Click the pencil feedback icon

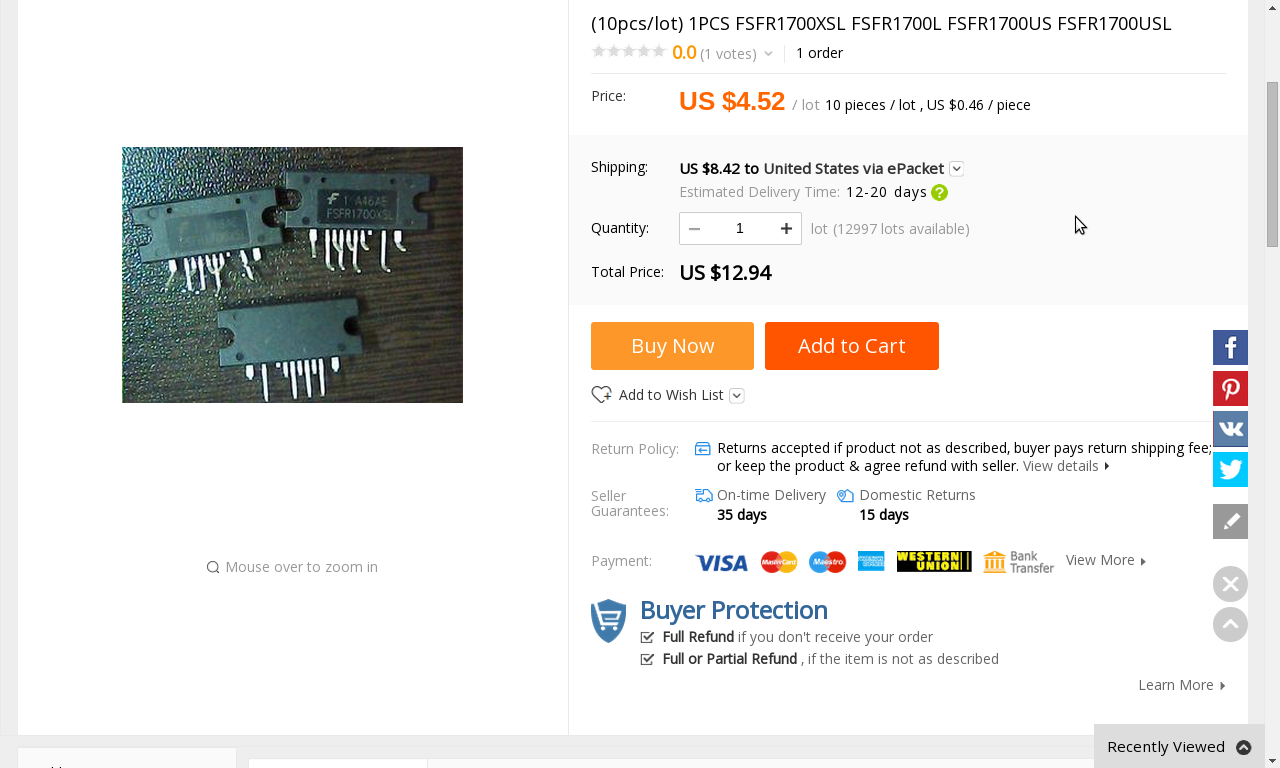[1230, 521]
